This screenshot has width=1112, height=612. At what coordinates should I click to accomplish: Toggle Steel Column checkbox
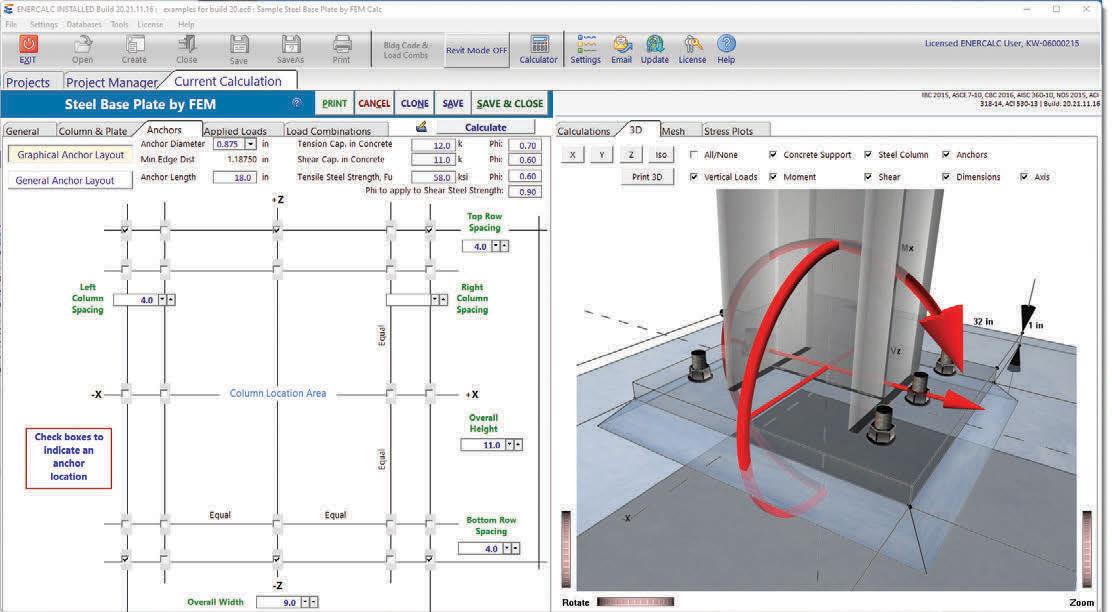[868, 155]
